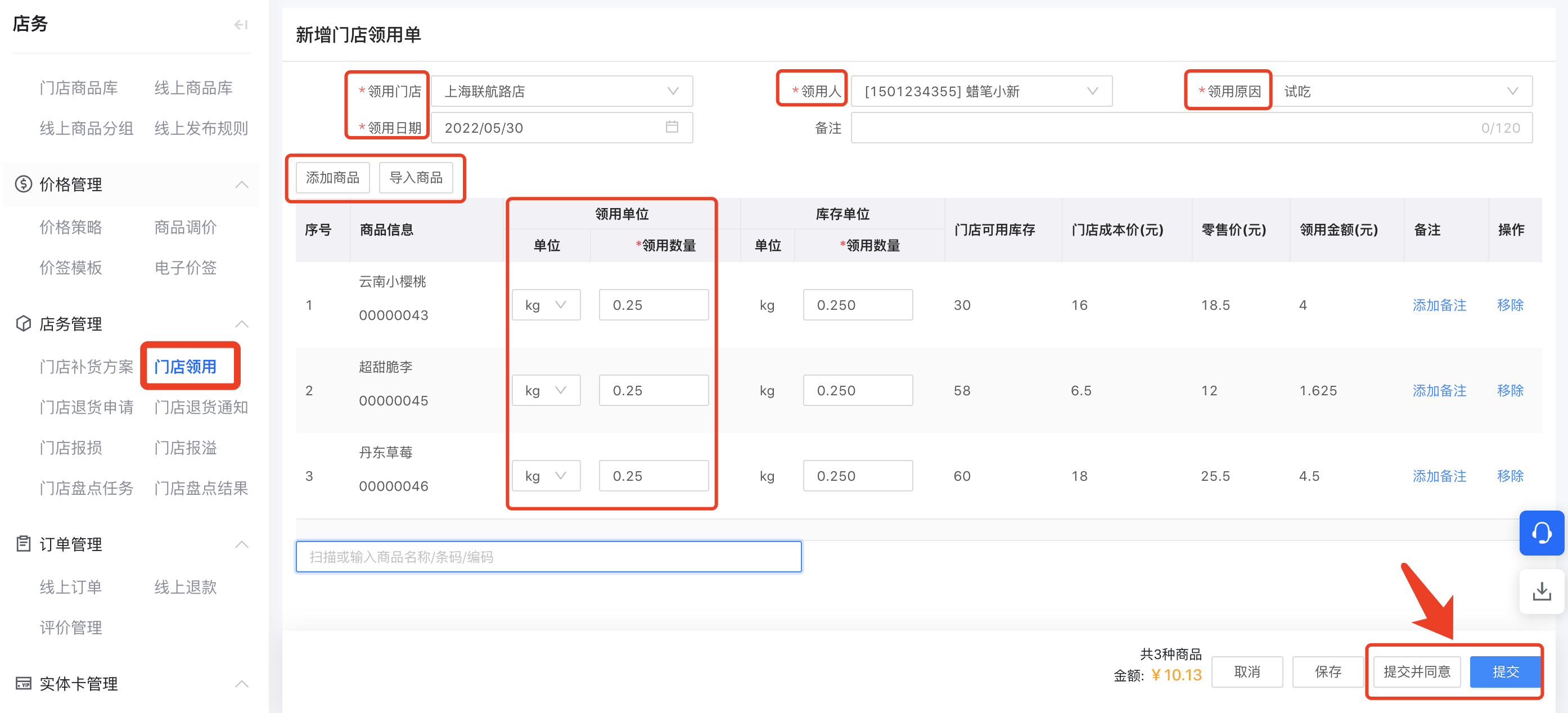Screen dimensions: 1568x713
Task: Open 门店商品库 menu item
Action: tap(79, 88)
